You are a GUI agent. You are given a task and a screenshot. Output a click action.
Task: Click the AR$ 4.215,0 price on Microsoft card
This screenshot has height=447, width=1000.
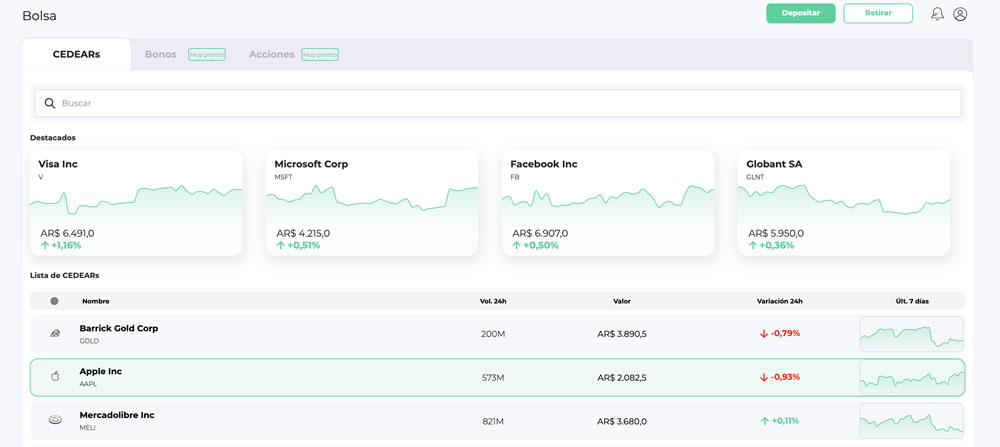(303, 233)
